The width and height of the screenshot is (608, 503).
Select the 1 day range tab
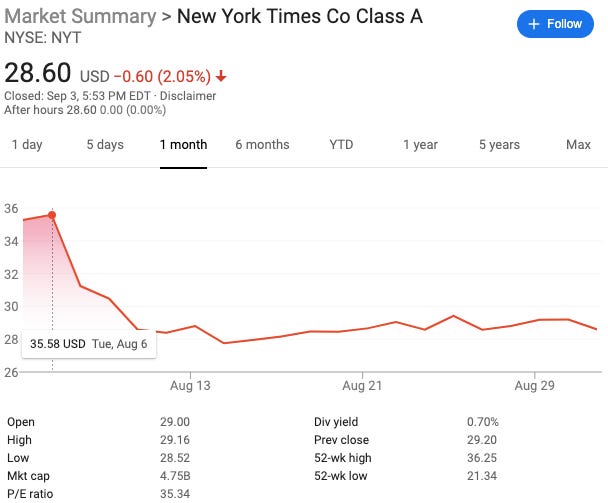pyautogui.click(x=27, y=145)
